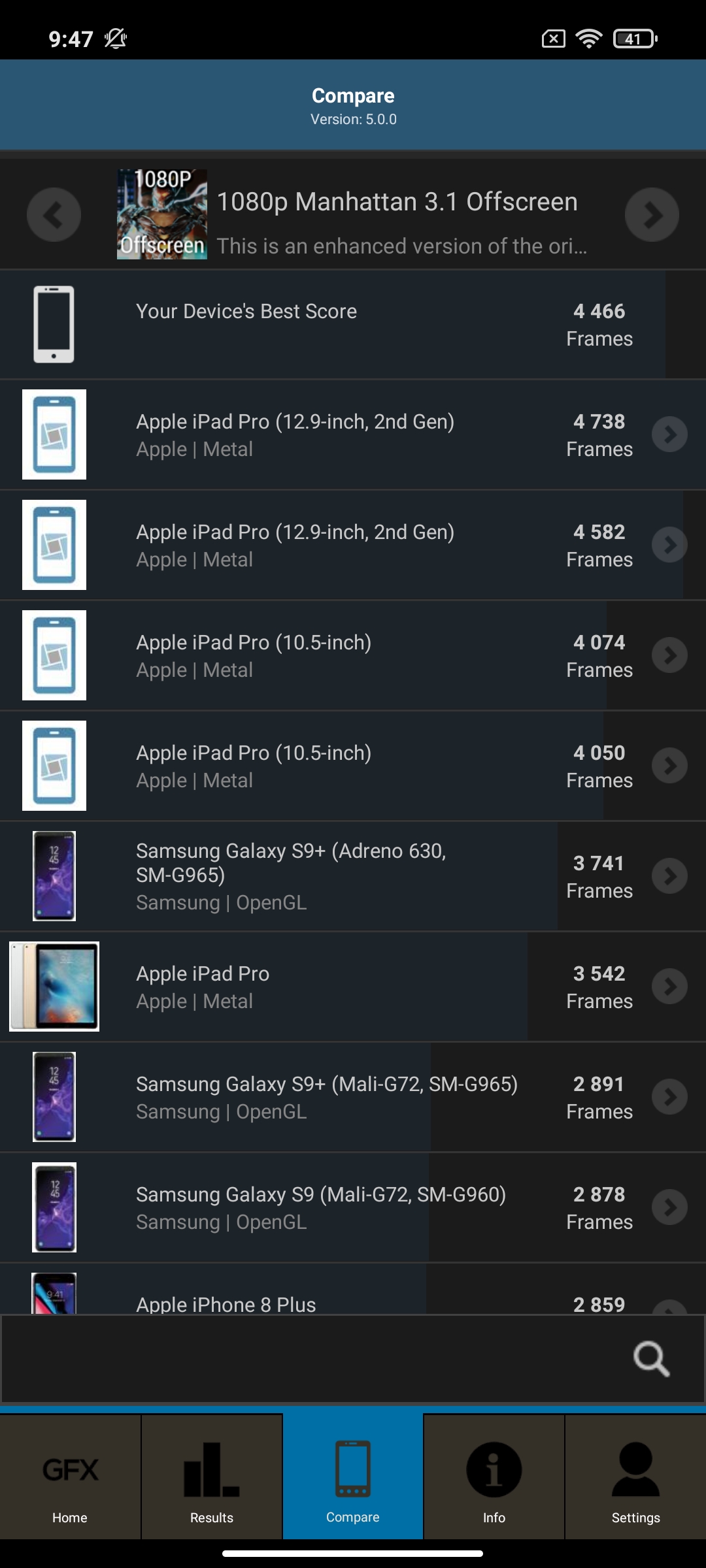The image size is (706, 1568).
Task: Open chevron for Apple iPad Pro 3 542
Action: coord(669,987)
